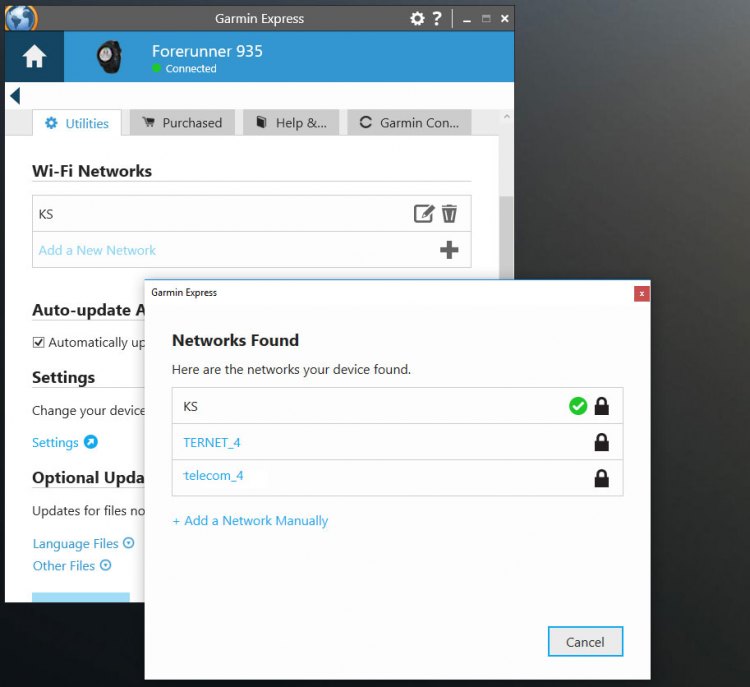Toggle the Automatically update checkbox
The image size is (750, 687).
(39, 343)
